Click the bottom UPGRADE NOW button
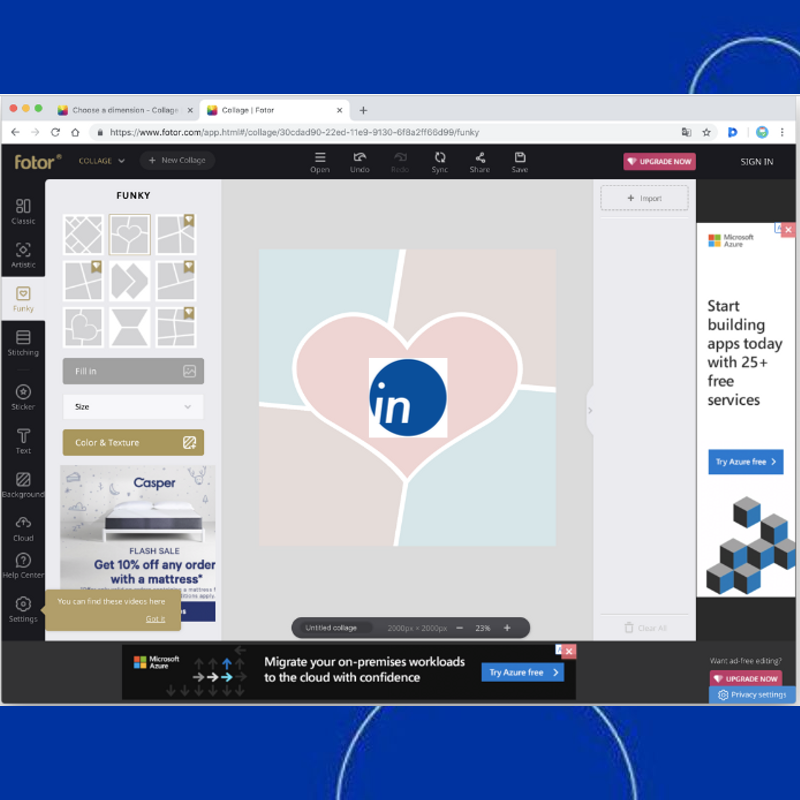Screen dimensions: 800x800 pos(745,679)
